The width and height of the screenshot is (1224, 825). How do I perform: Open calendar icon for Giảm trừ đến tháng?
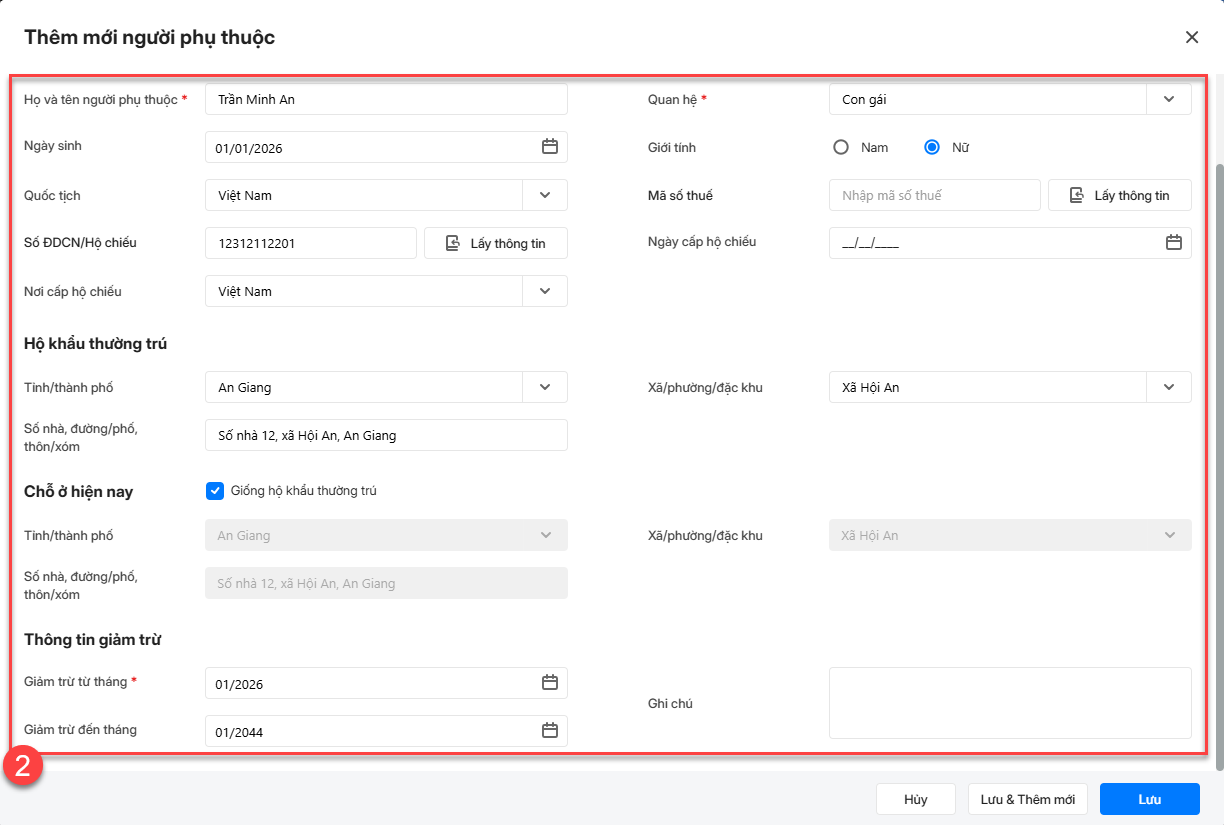pyautogui.click(x=549, y=731)
